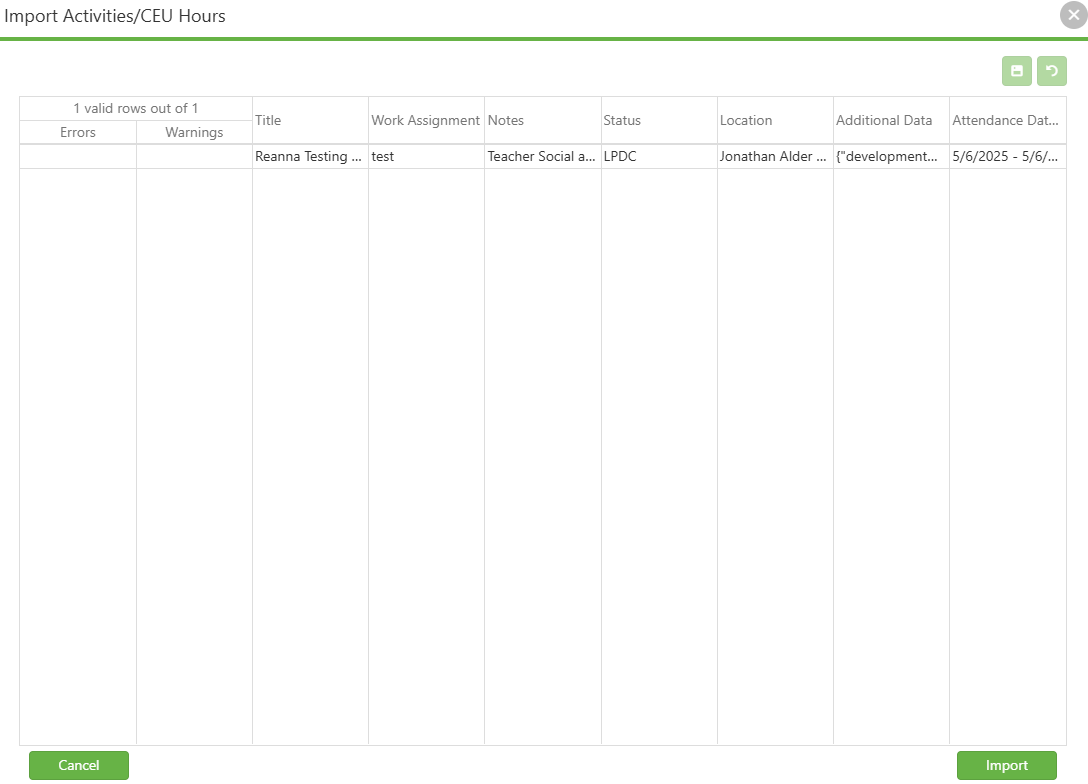This screenshot has width=1088, height=784.
Task: Click the undo/revert arrow icon
Action: 1051,71
